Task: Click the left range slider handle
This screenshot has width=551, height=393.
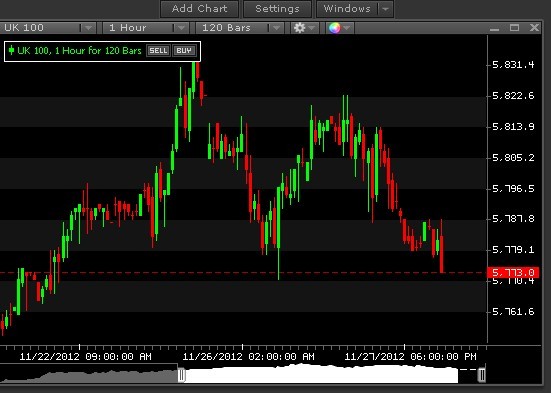Action: click(x=181, y=375)
